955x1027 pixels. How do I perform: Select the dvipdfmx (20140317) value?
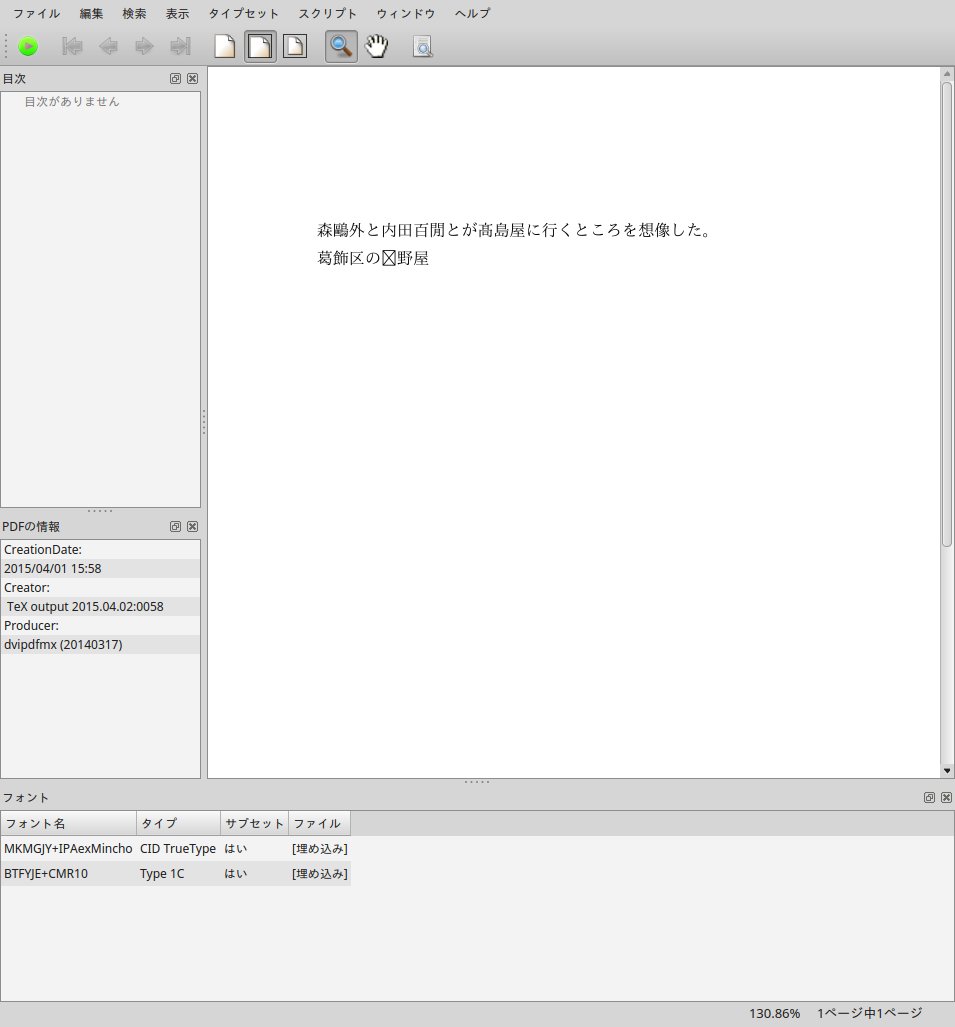[x=100, y=644]
